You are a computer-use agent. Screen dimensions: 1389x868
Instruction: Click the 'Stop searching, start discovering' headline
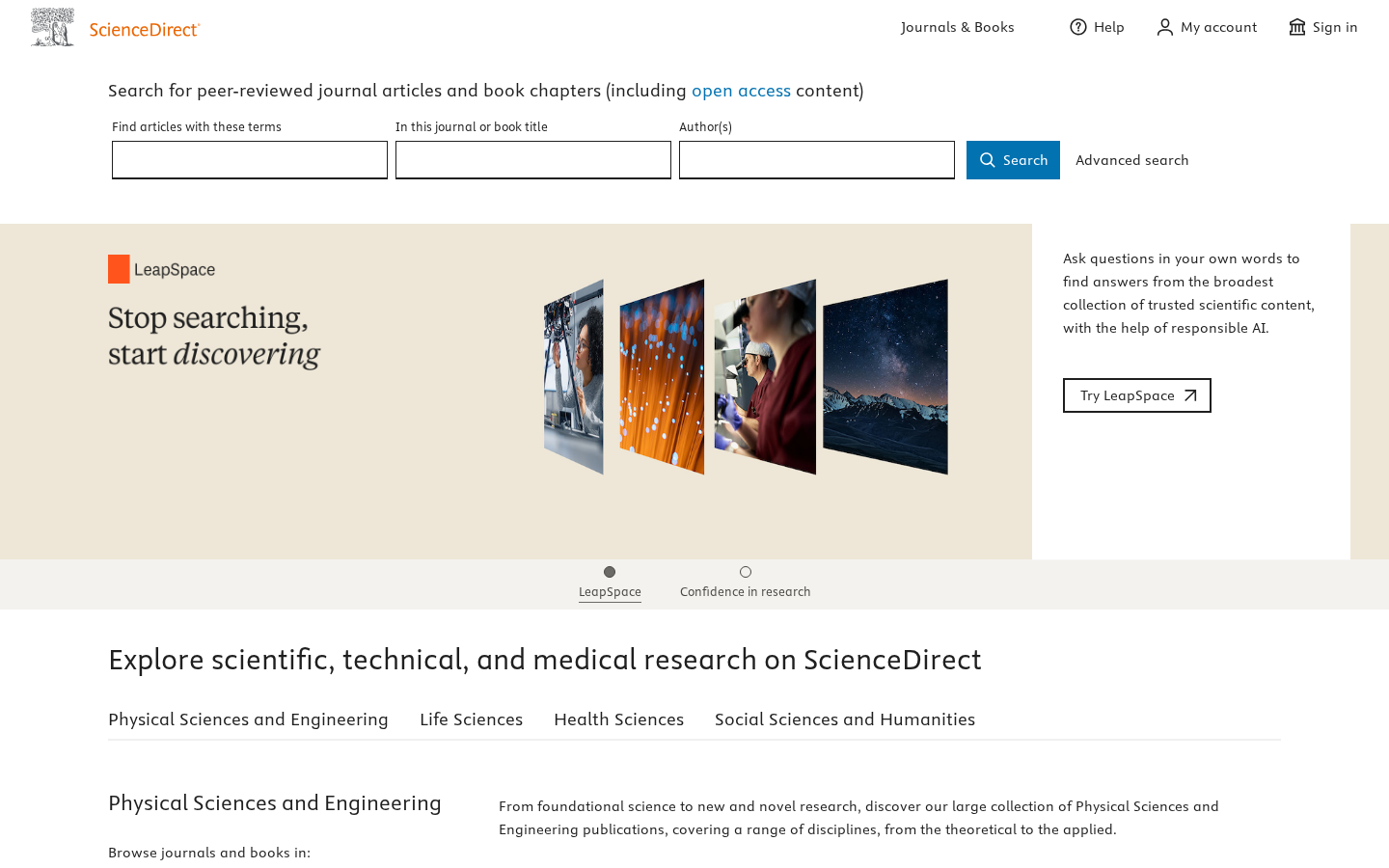tap(214, 336)
